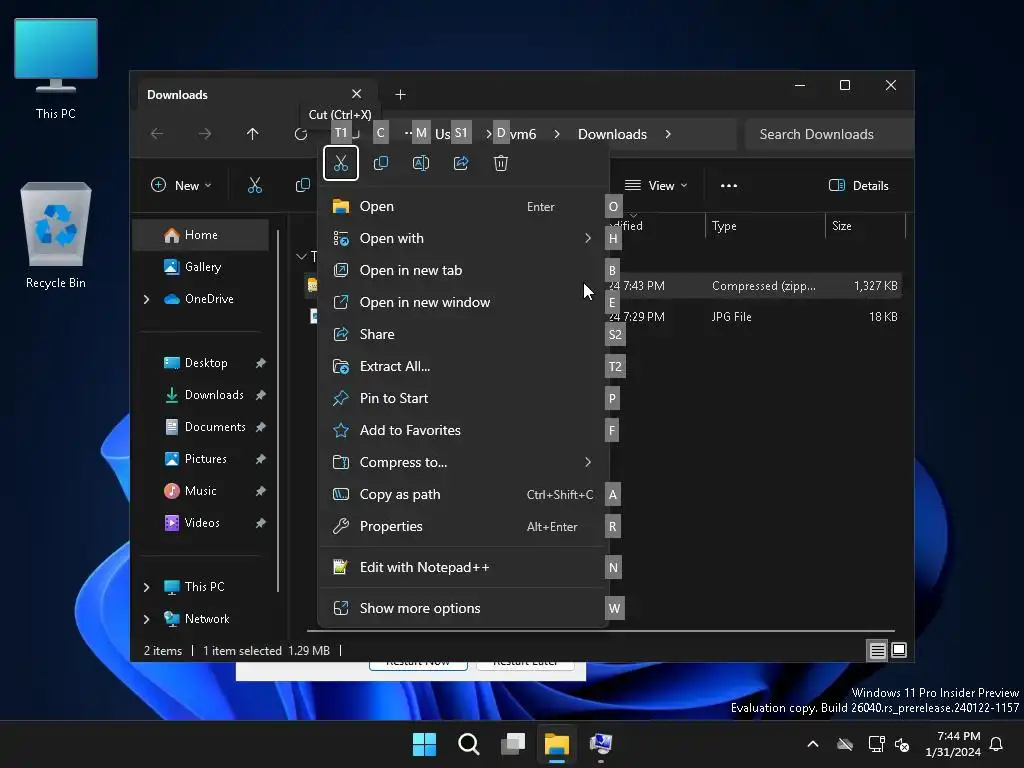This screenshot has width=1024, height=768.
Task: Open the This PC desktop icon
Action: [56, 69]
